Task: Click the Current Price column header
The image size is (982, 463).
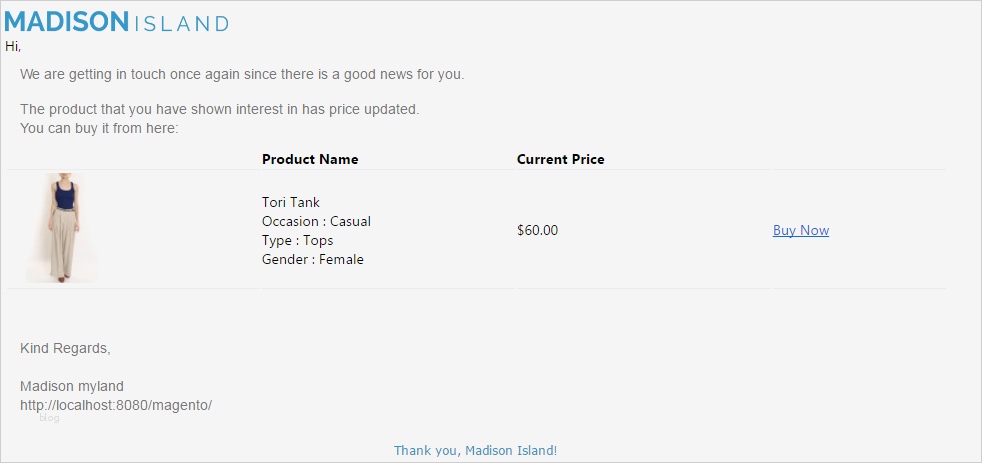Action: (x=560, y=159)
